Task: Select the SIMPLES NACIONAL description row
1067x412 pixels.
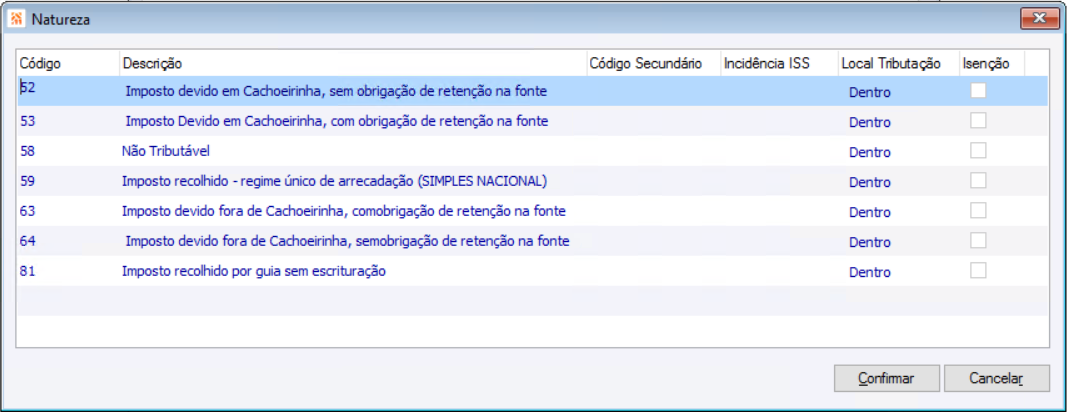Action: pyautogui.click(x=335, y=182)
